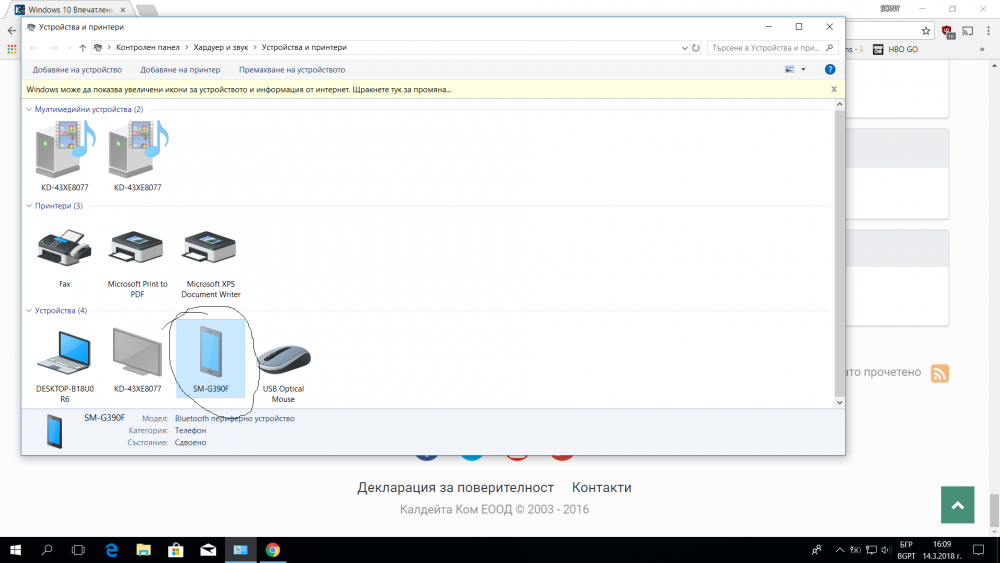The width and height of the screenshot is (1000, 563).
Task: Click the search field in Devices window
Action: (x=765, y=48)
